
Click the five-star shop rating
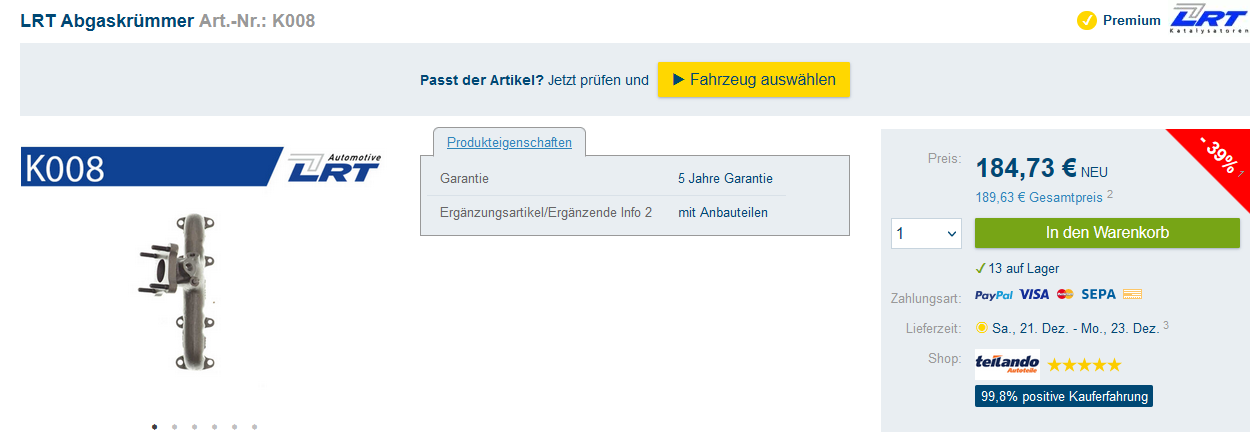pos(1084,365)
